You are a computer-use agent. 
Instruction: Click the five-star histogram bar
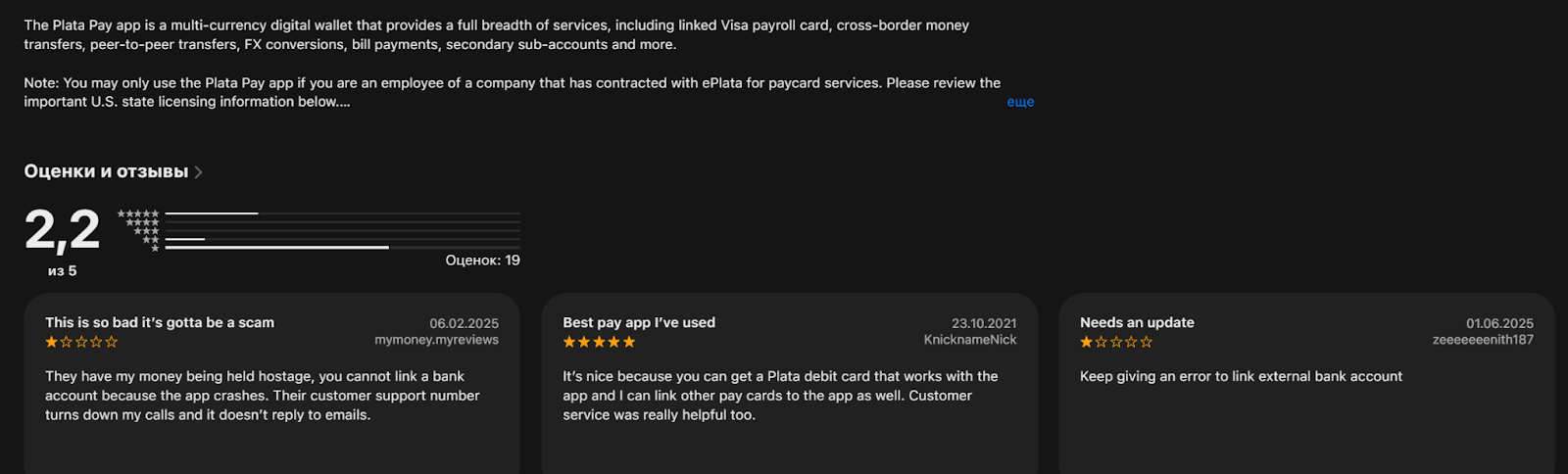pyautogui.click(x=342, y=213)
